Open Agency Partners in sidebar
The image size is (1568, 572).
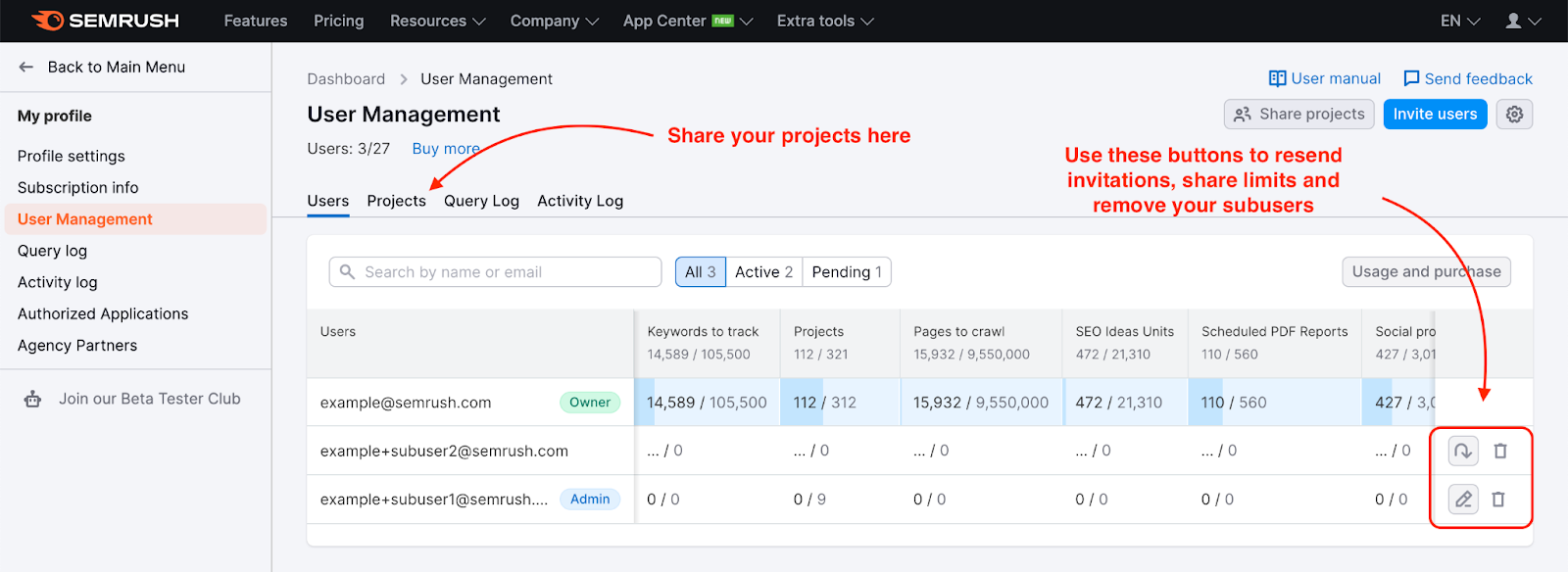coord(77,345)
